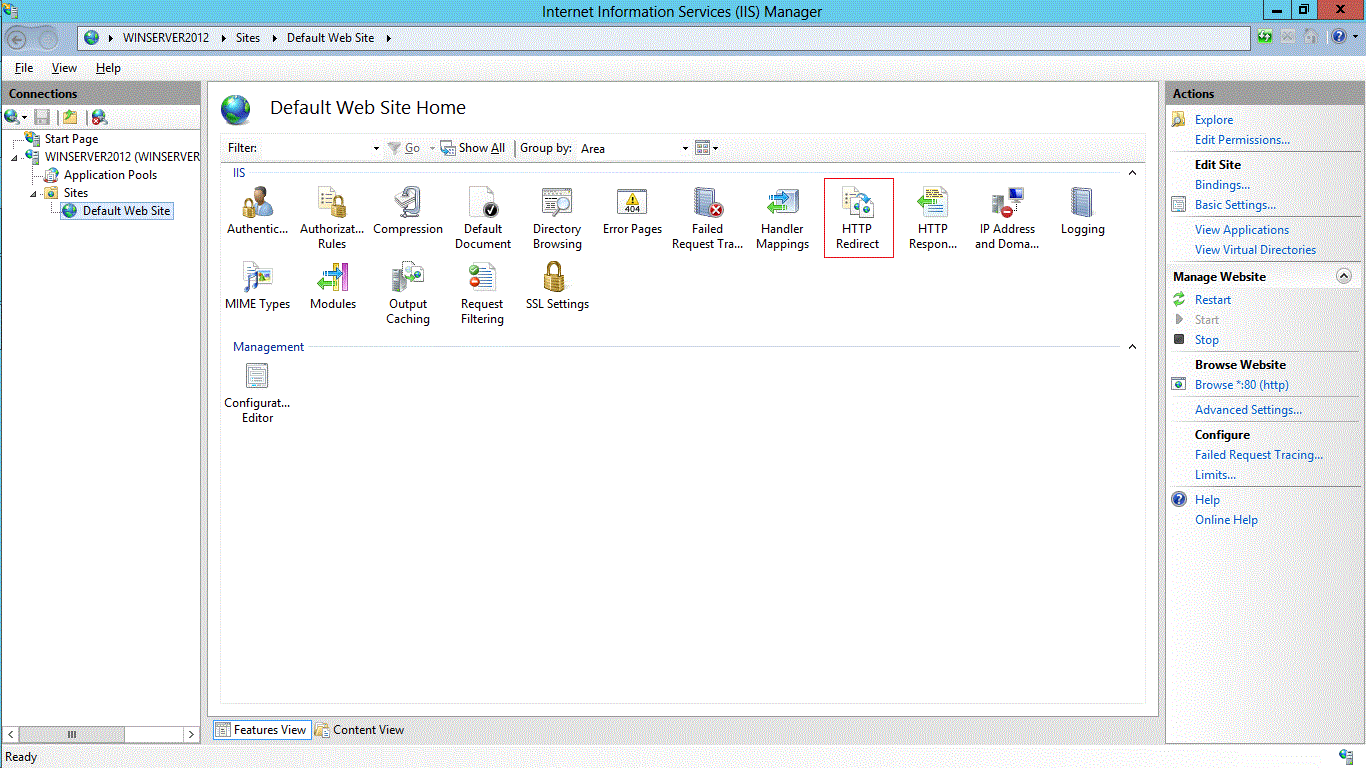The height and width of the screenshot is (768, 1366).
Task: Open the Configuration Editor
Action: [257, 392]
